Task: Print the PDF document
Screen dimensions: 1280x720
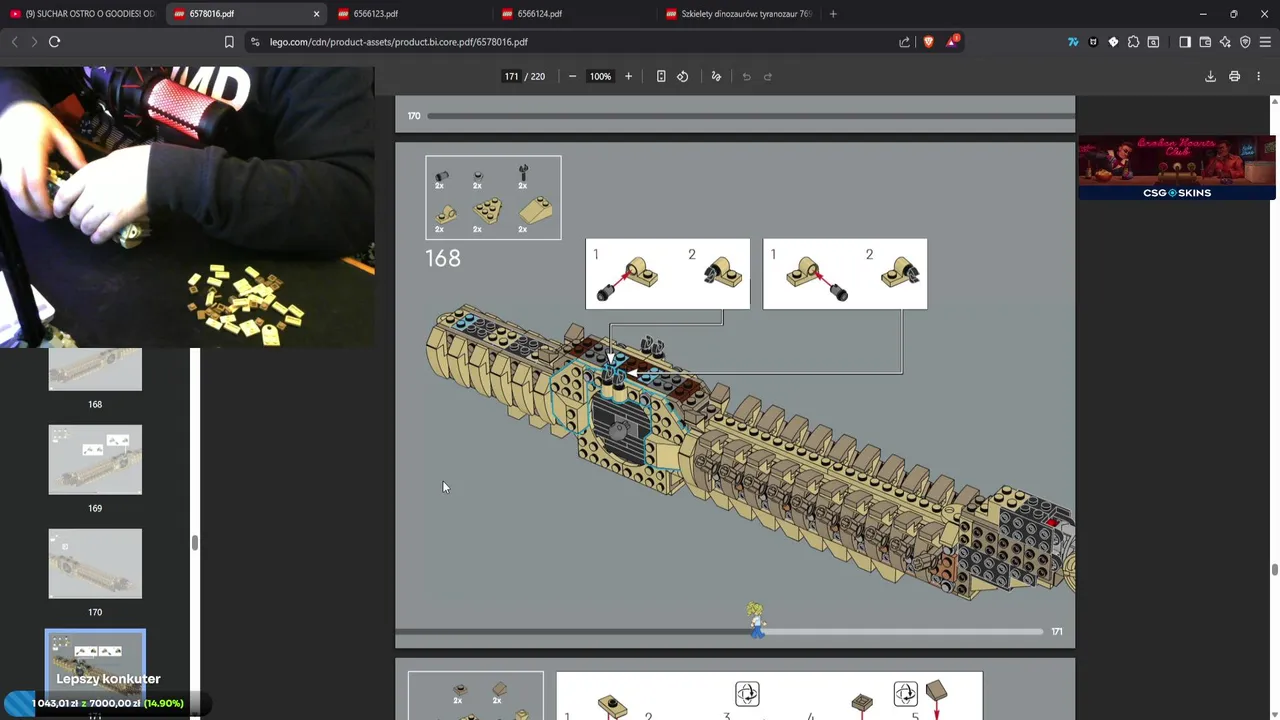Action: pyautogui.click(x=1235, y=76)
